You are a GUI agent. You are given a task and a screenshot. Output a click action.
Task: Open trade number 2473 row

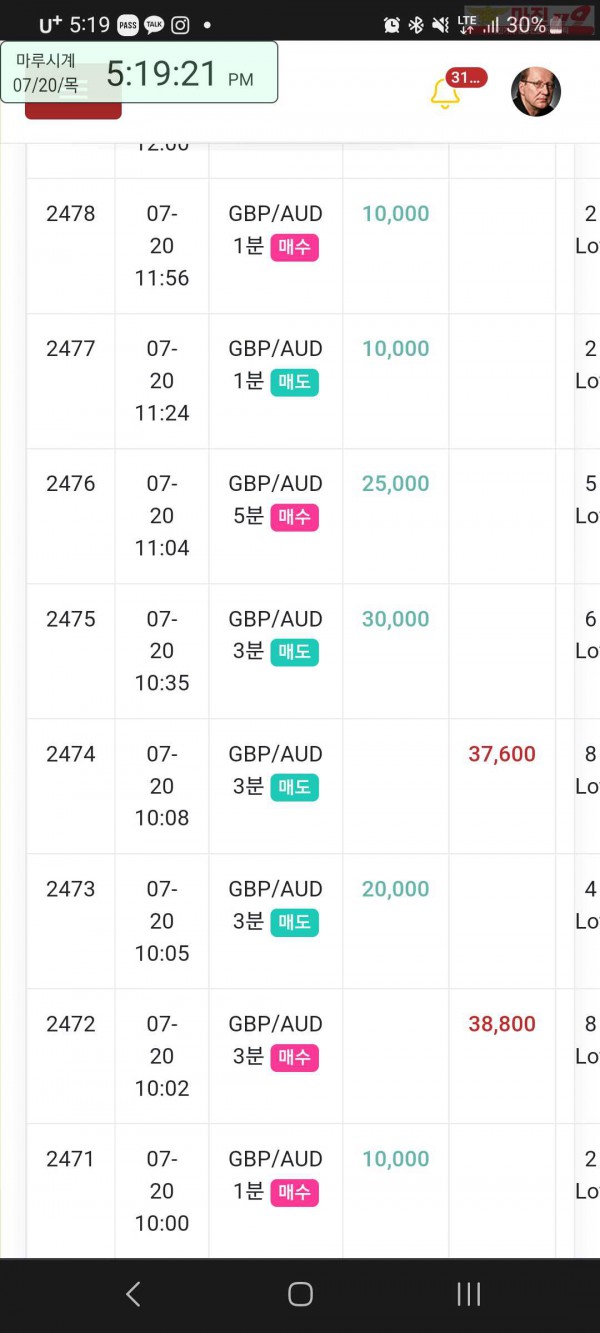click(300, 921)
